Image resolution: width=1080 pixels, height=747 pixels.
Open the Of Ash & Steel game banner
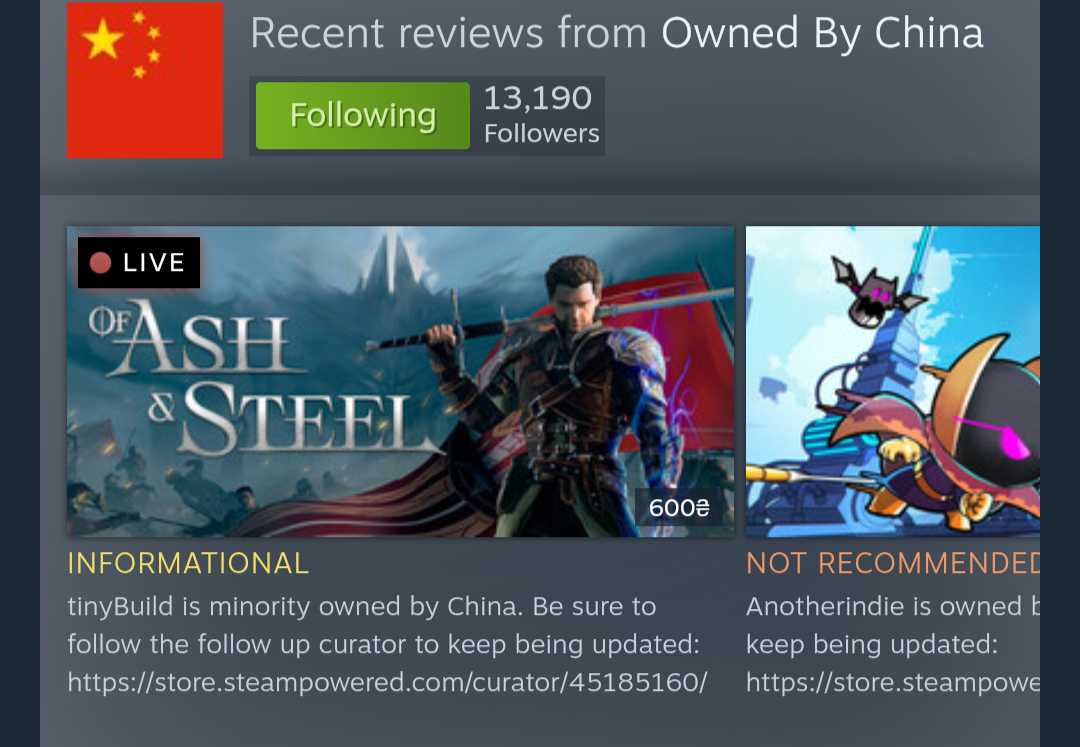coord(400,381)
